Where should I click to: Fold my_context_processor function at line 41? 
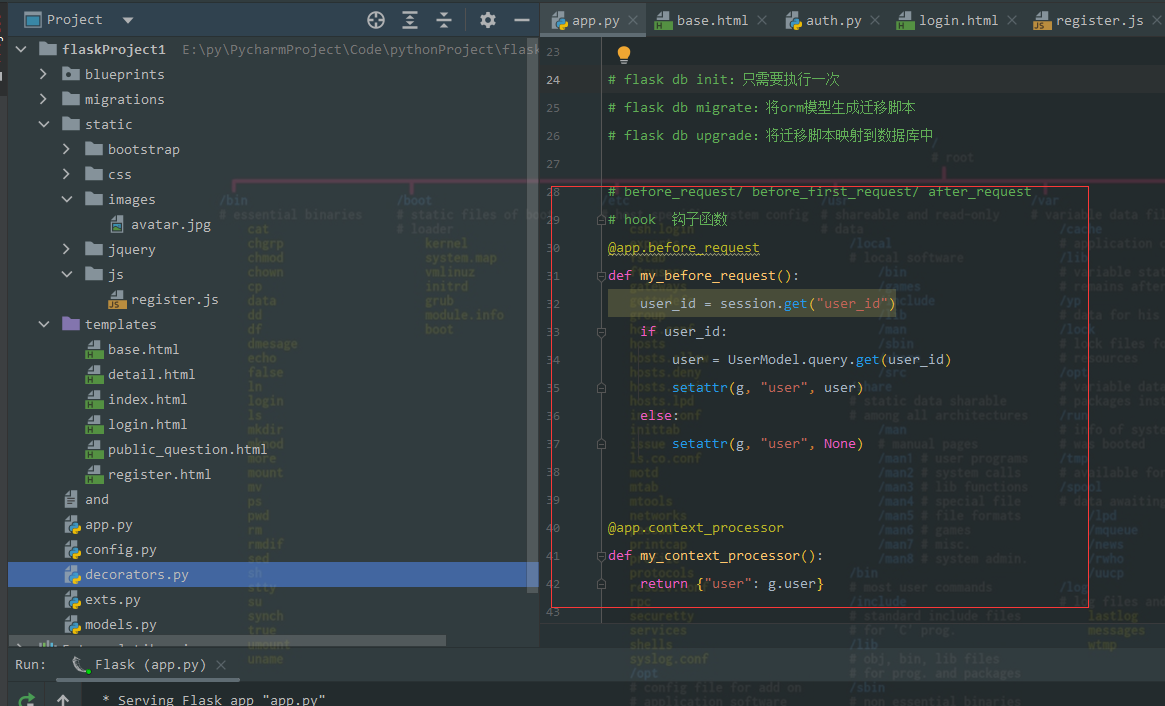[601, 556]
